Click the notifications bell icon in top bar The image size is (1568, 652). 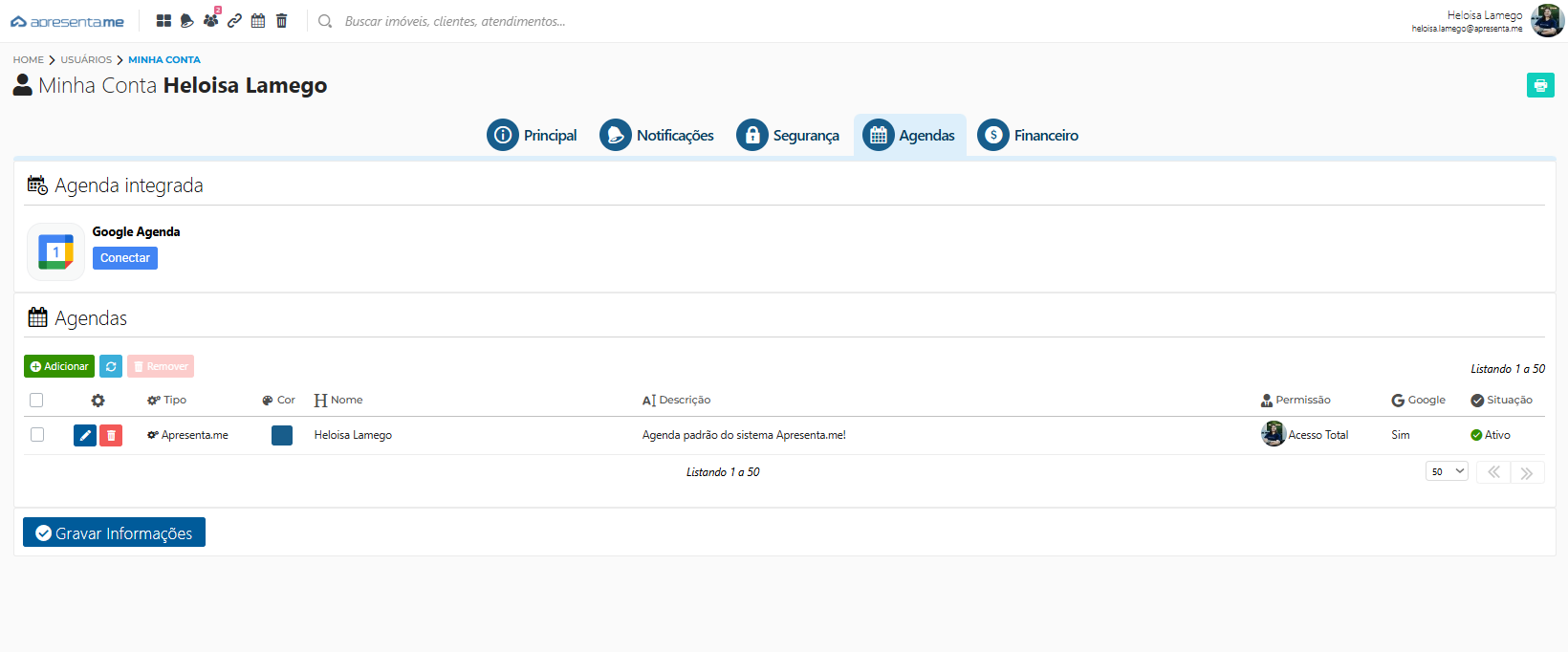click(187, 21)
